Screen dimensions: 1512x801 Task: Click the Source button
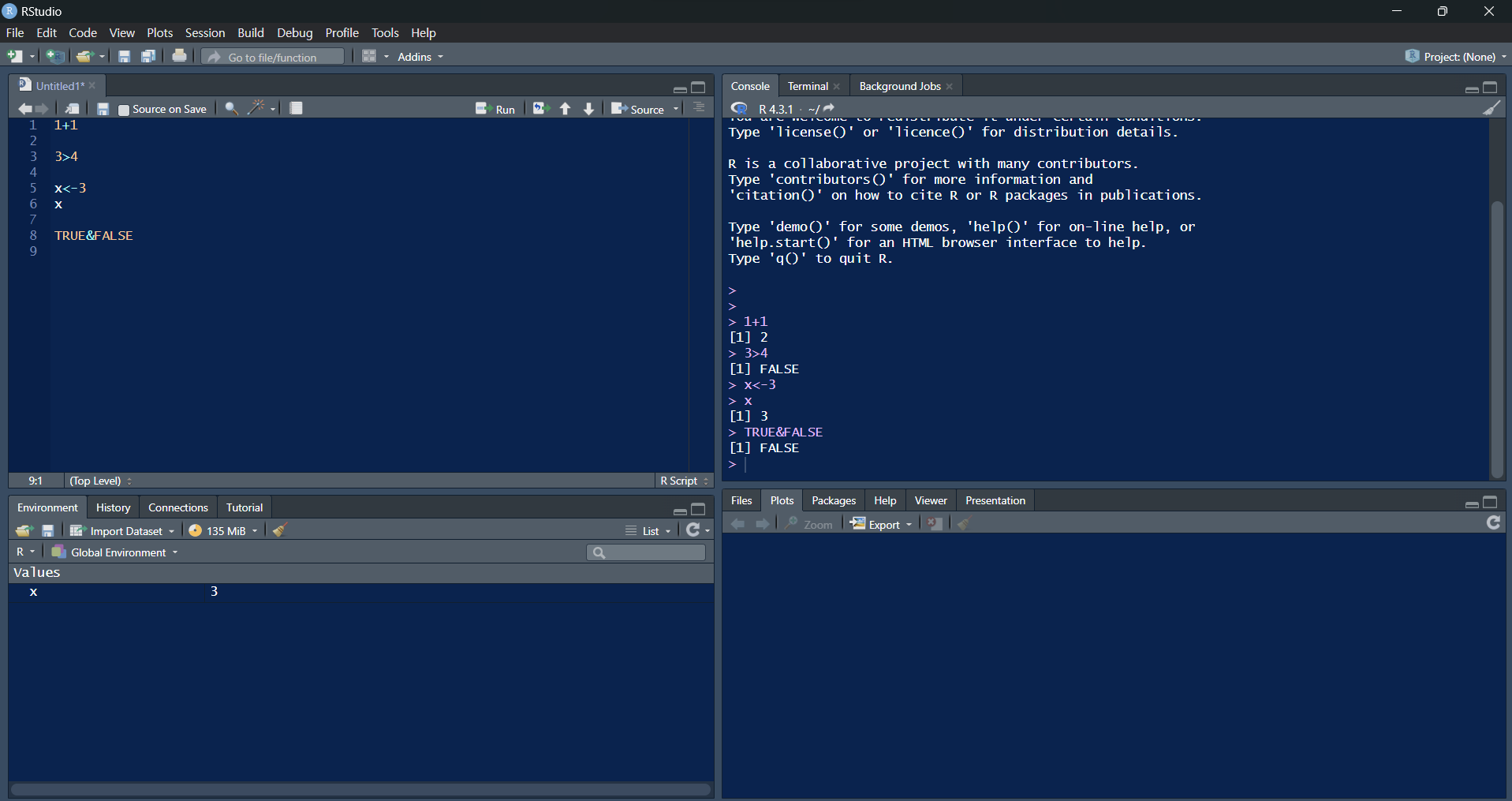638,109
